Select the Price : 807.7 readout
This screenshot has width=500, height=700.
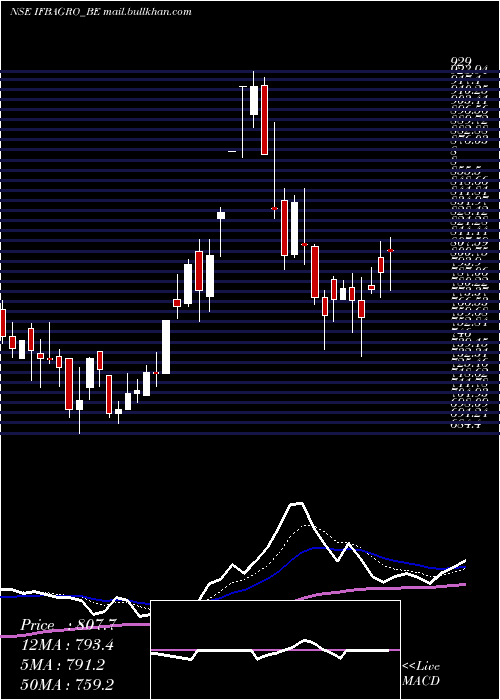[69, 625]
